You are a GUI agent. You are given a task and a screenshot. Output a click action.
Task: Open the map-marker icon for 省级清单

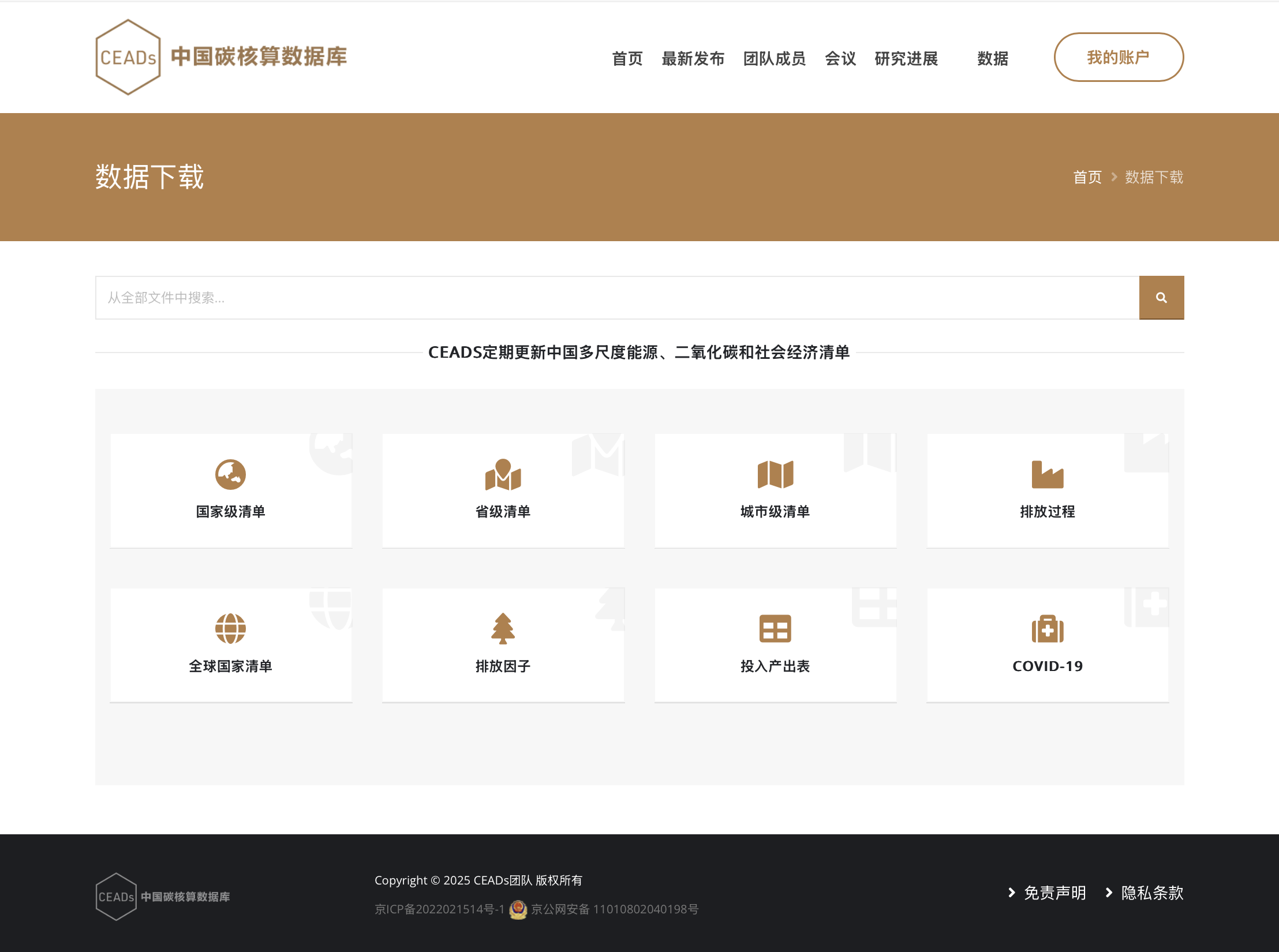point(503,474)
